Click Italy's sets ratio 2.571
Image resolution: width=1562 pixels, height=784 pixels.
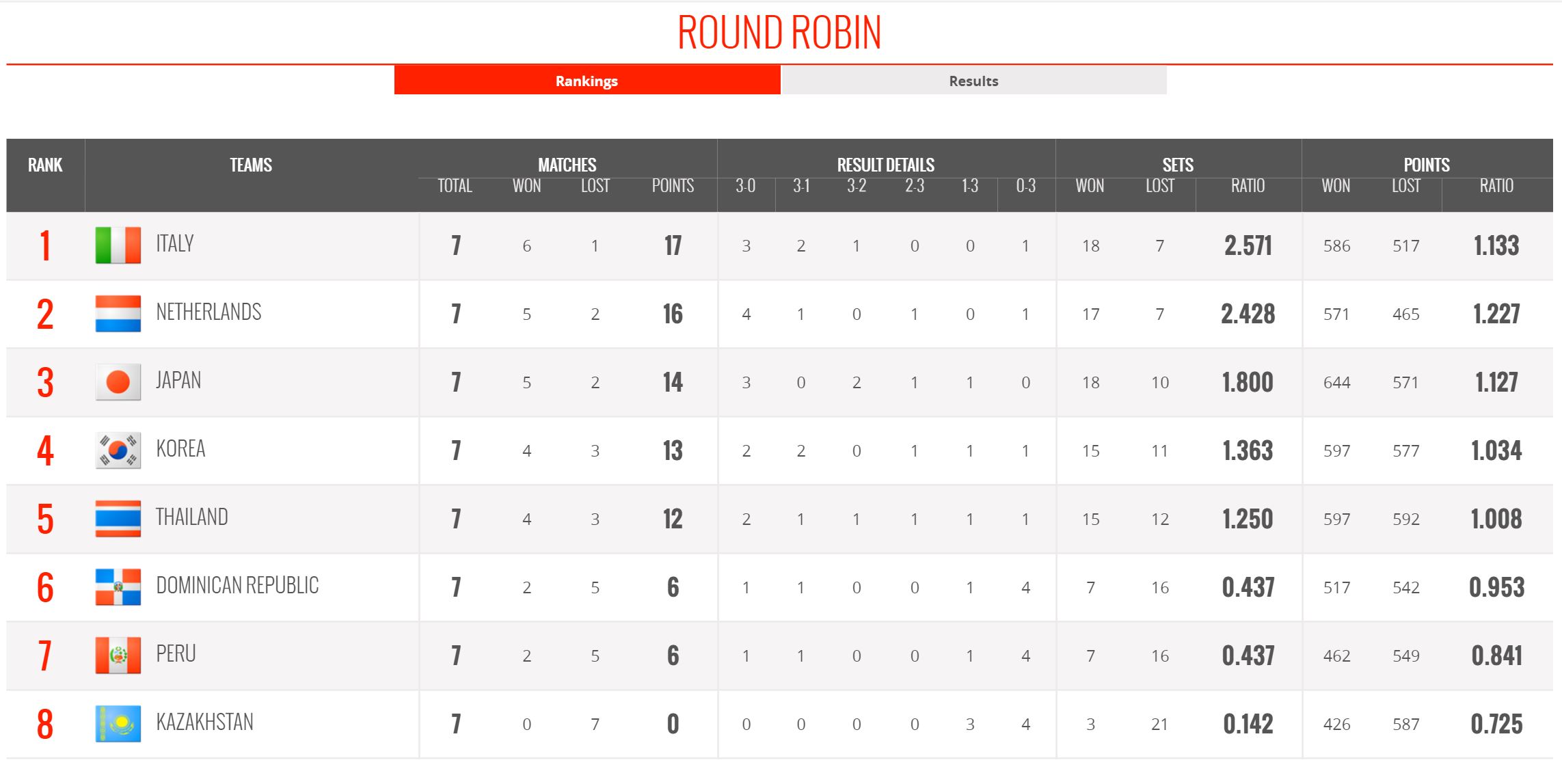pyautogui.click(x=1248, y=245)
